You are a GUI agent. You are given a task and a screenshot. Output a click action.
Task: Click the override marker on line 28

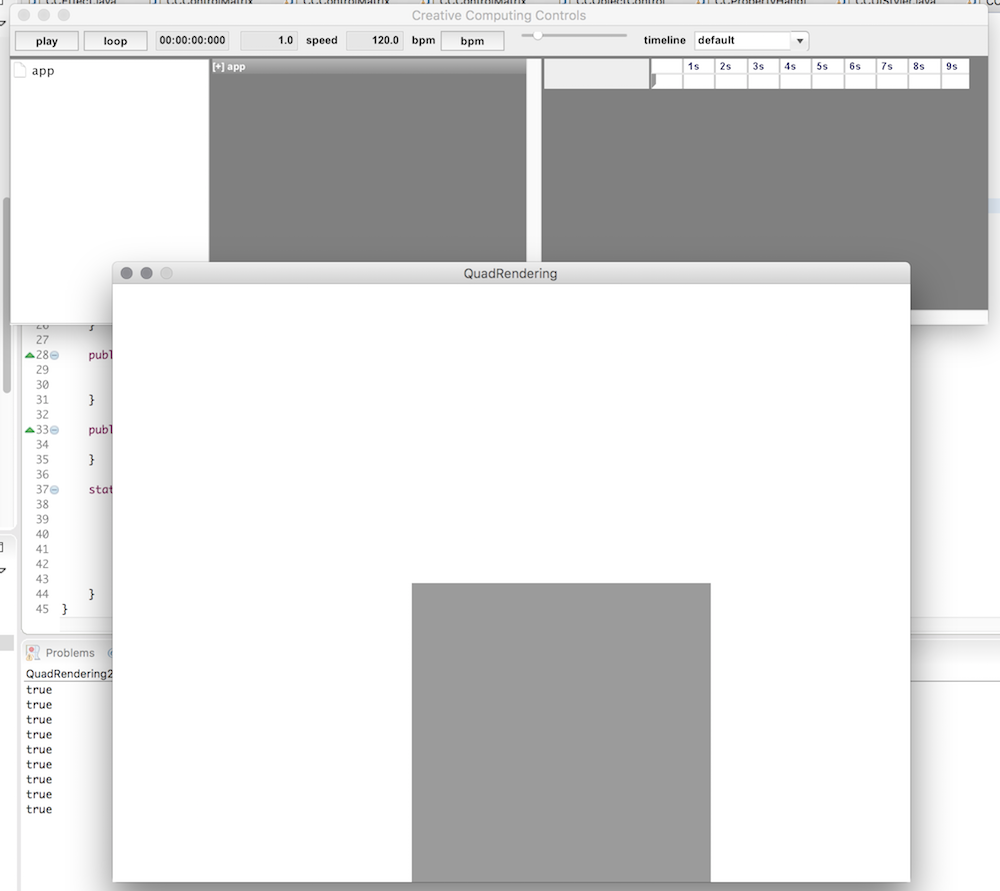[30, 355]
